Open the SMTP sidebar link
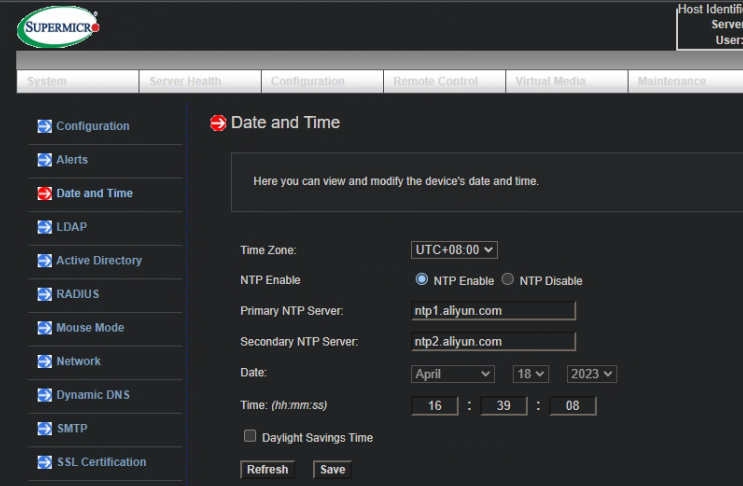Viewport: 743px width, 486px height. click(x=72, y=429)
